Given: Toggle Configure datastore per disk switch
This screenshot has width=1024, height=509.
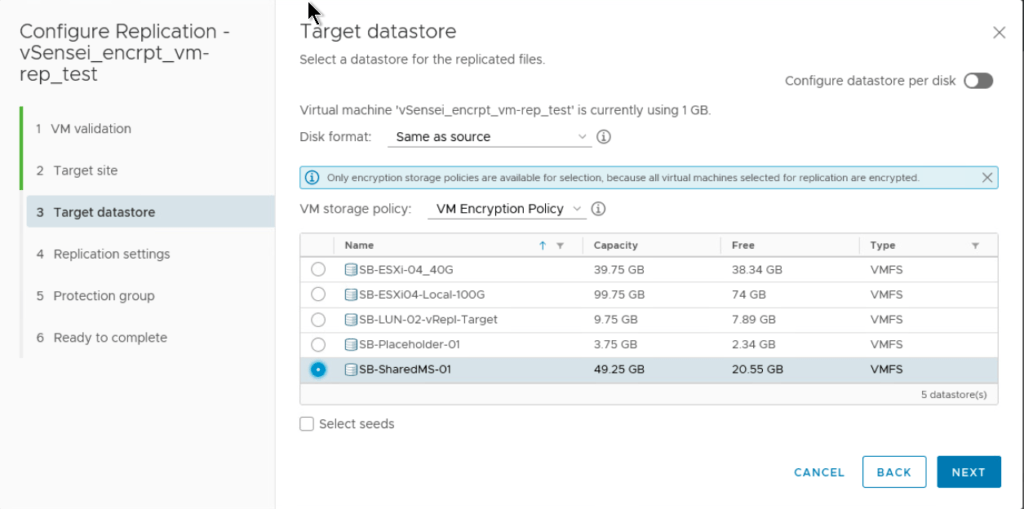Looking at the screenshot, I should pos(978,81).
